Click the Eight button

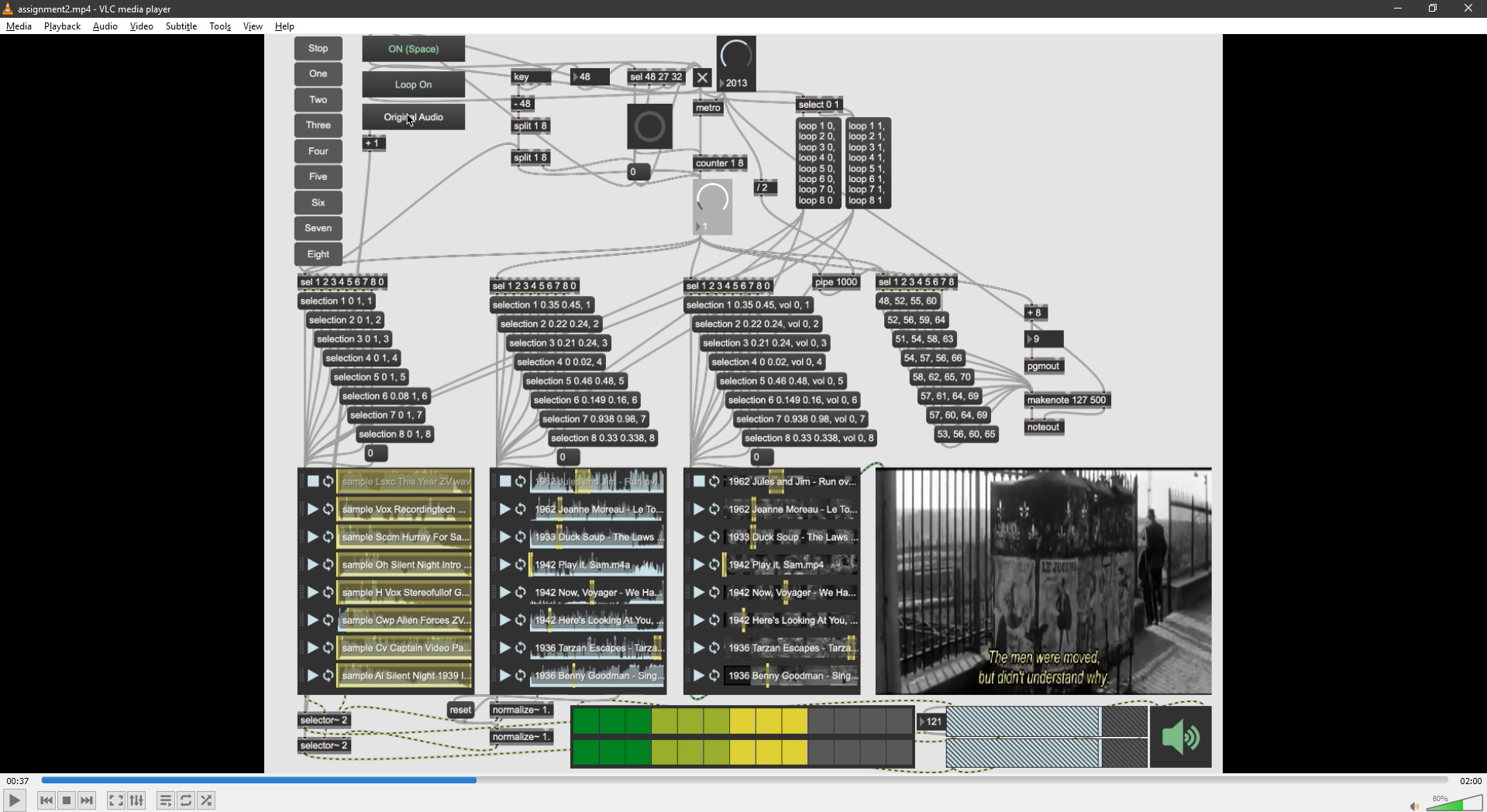(318, 254)
